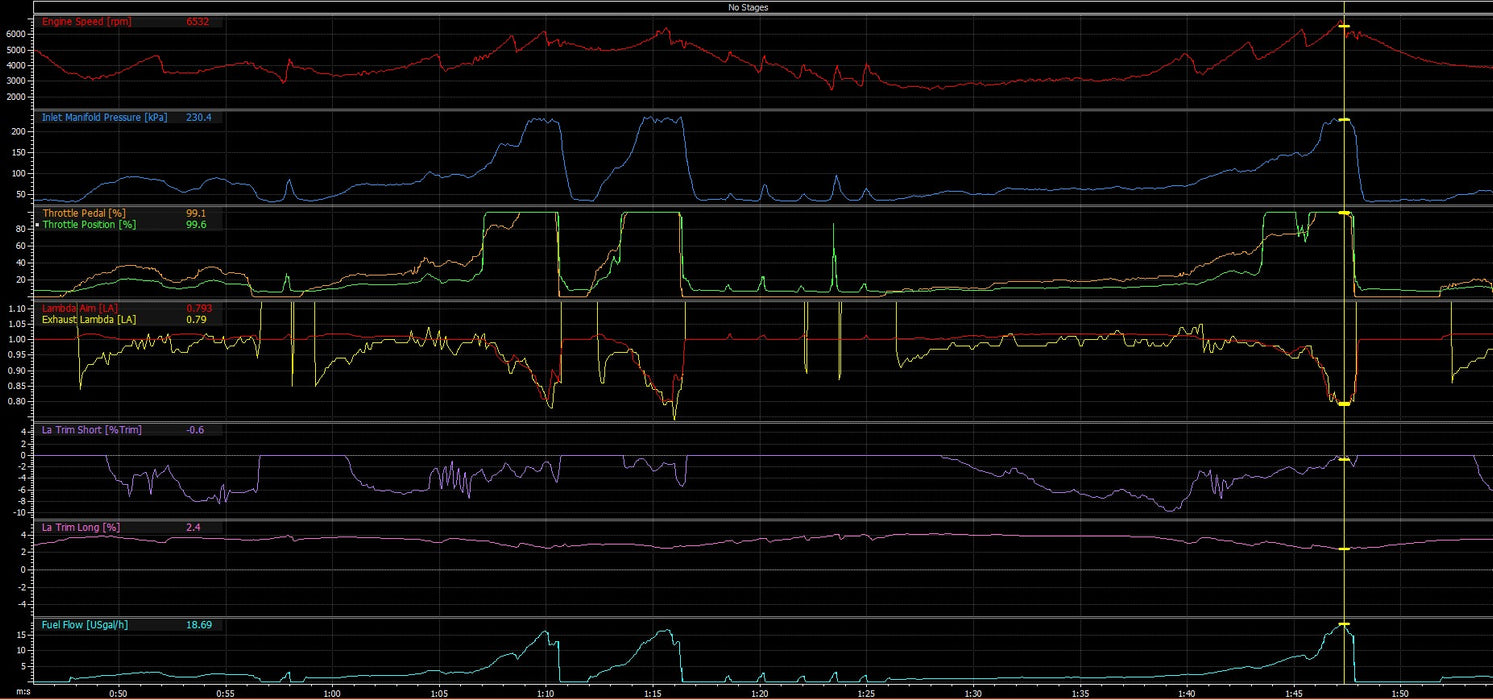This screenshot has width=1493, height=700.
Task: Click the yellow cursor marker on Fuel Flow trace
Action: coord(1344,625)
